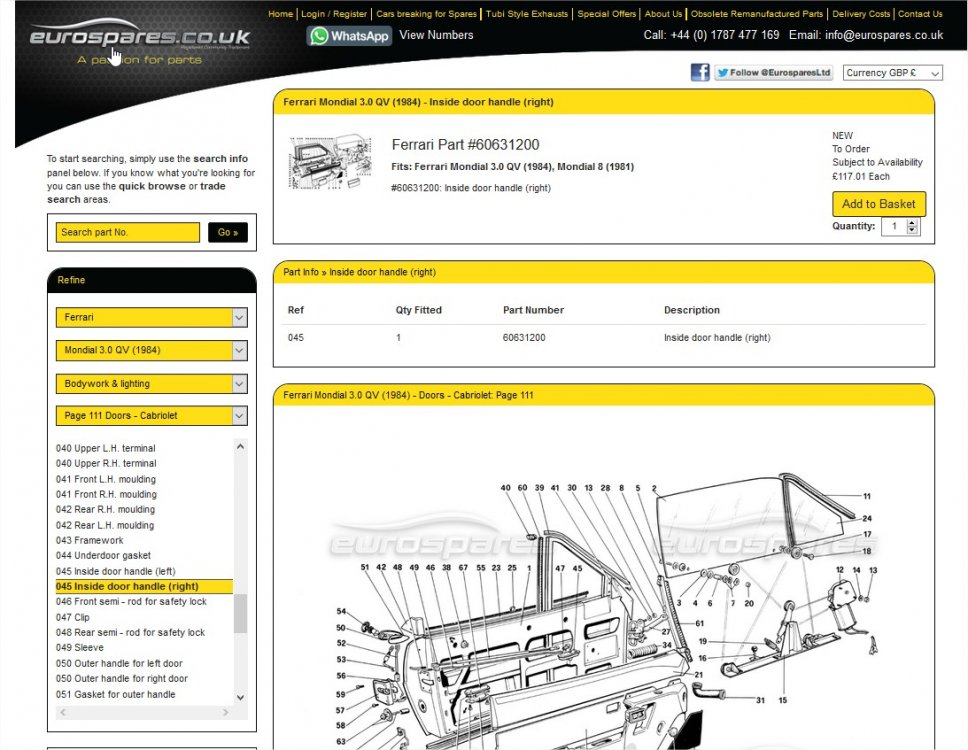Expand the Mondial 3.0 QV (1984) model dropdown

tap(152, 351)
